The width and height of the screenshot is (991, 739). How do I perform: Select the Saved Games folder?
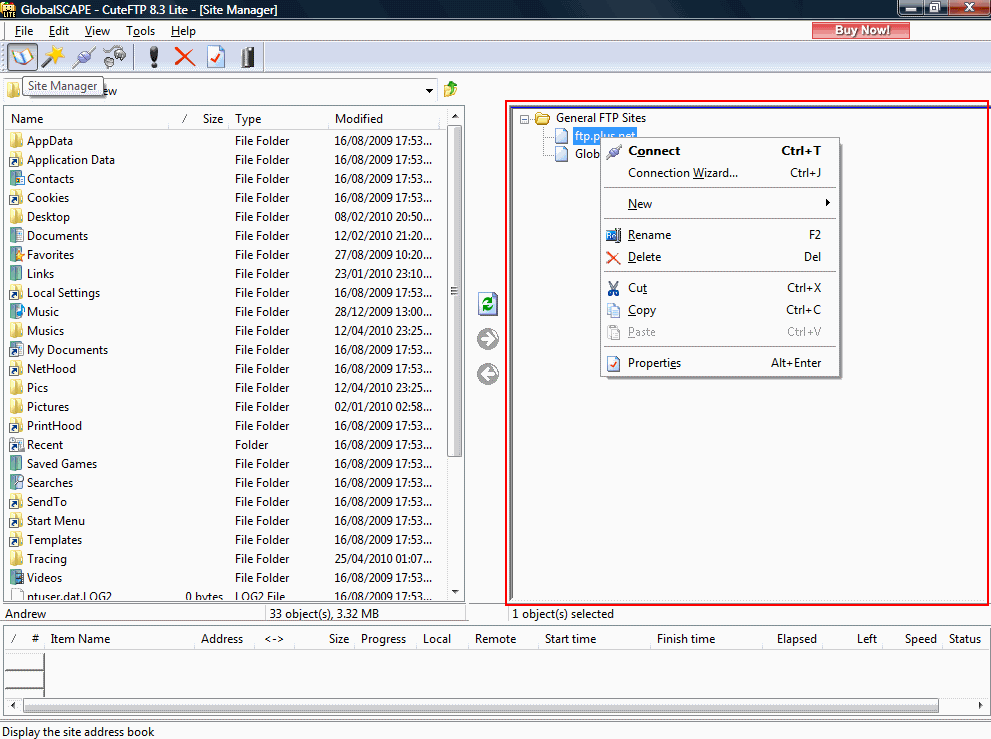(61, 464)
